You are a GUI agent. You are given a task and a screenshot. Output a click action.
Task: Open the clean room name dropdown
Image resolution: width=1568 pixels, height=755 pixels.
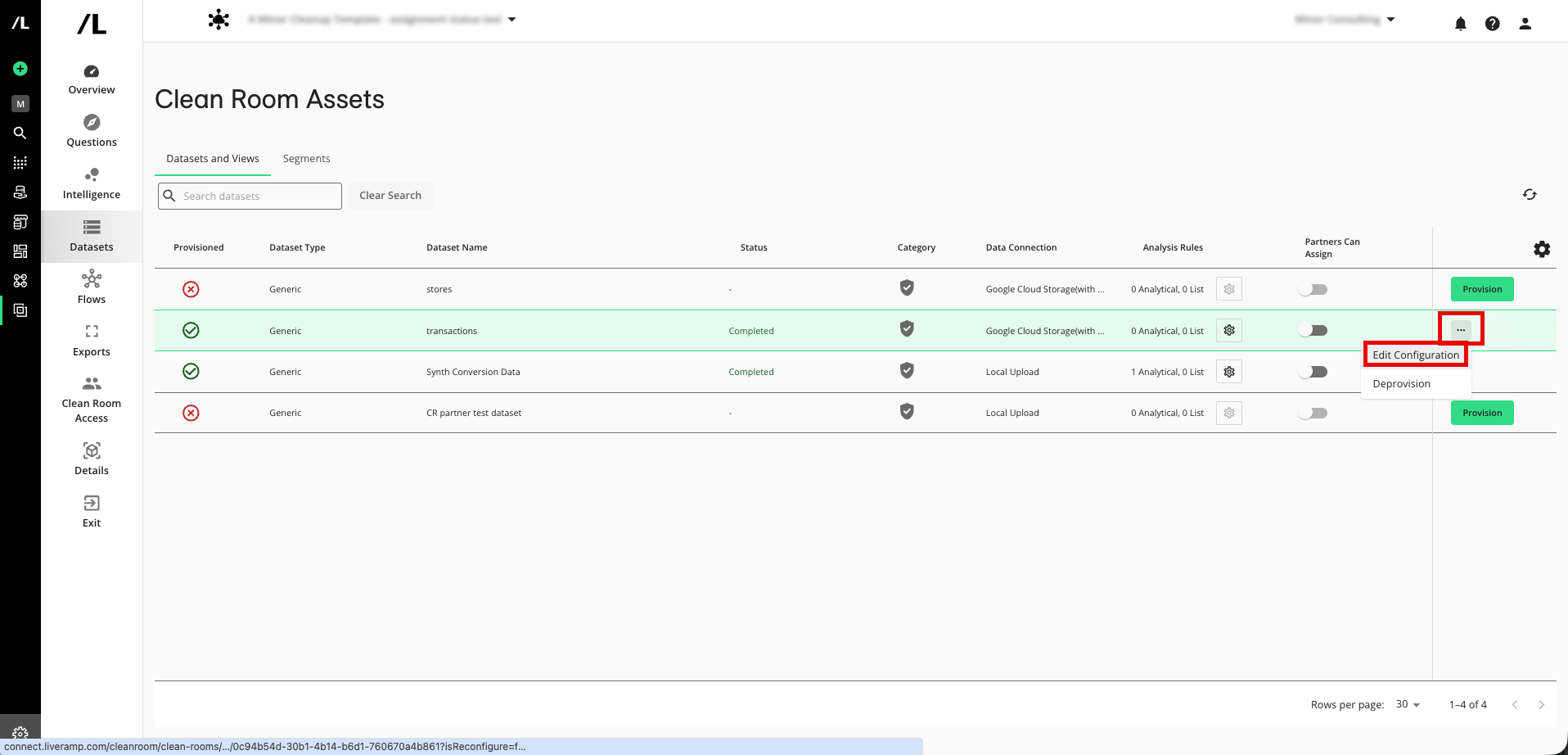[x=511, y=20]
